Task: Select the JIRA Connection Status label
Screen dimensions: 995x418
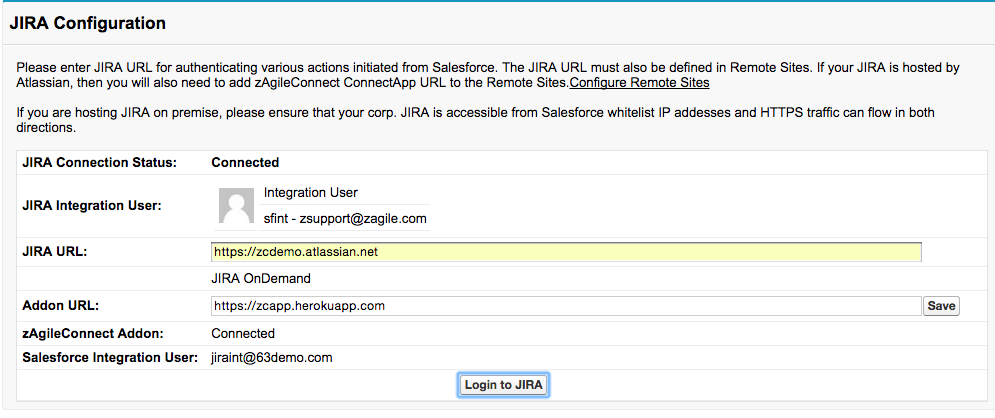Action: tap(99, 162)
